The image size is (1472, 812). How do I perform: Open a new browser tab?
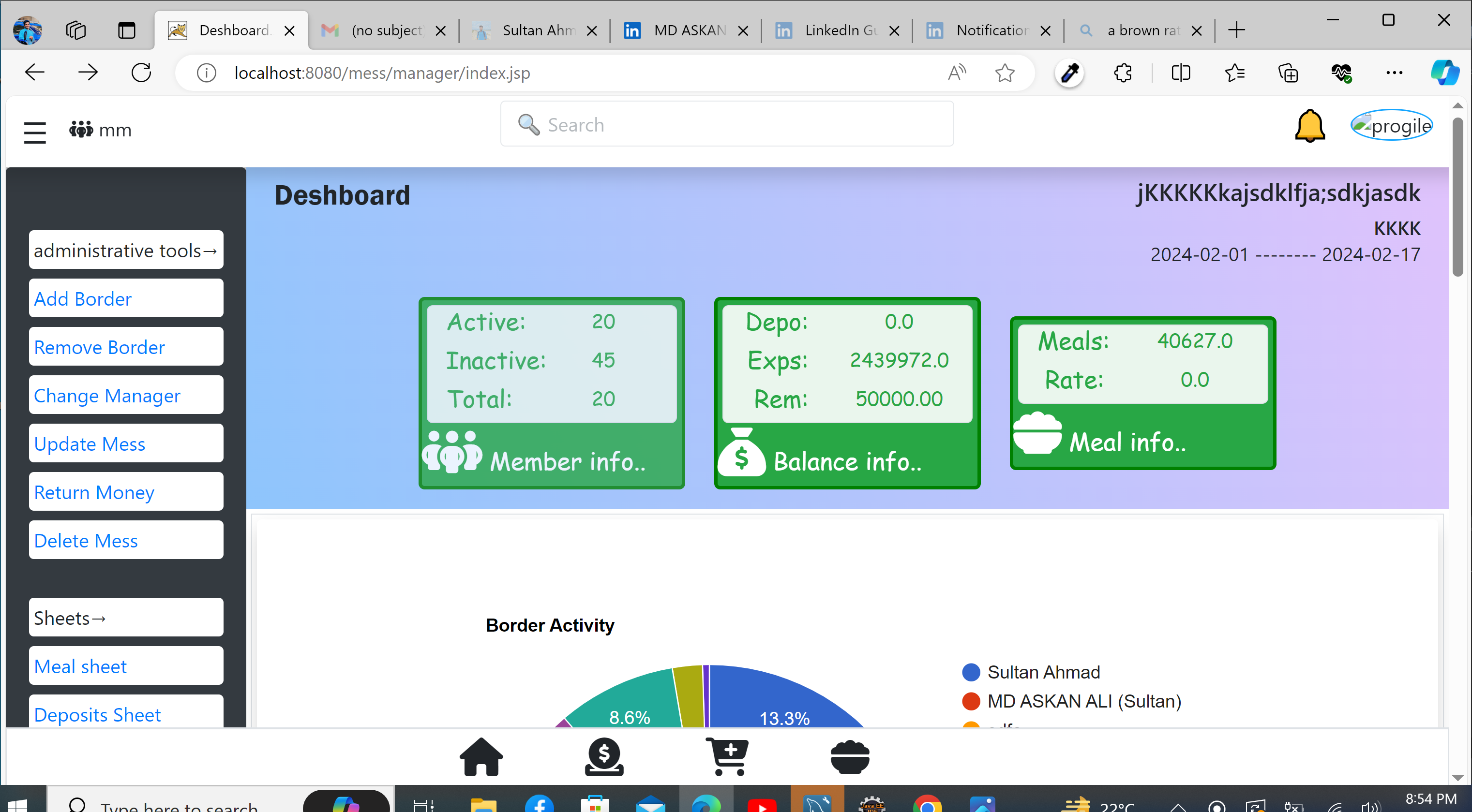[1236, 30]
